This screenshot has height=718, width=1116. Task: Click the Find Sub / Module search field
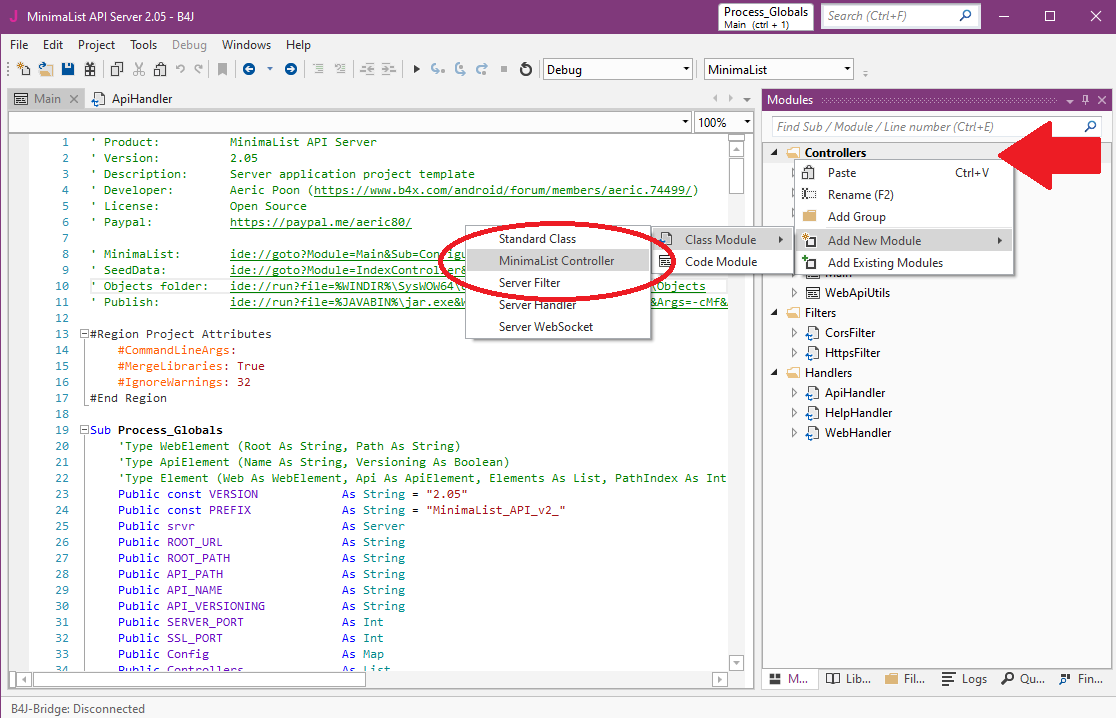(x=925, y=127)
